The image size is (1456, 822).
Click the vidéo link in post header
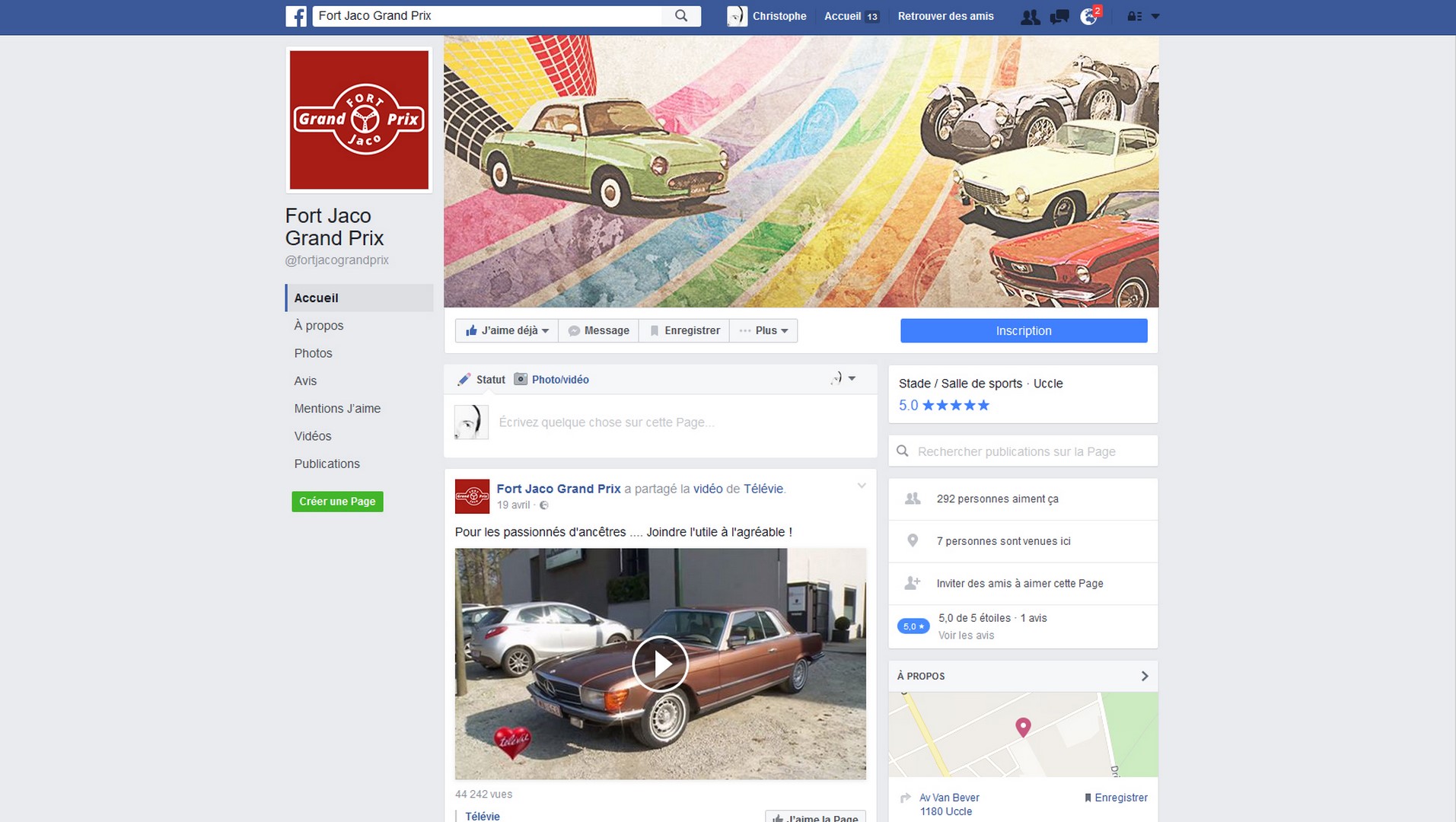click(x=708, y=489)
